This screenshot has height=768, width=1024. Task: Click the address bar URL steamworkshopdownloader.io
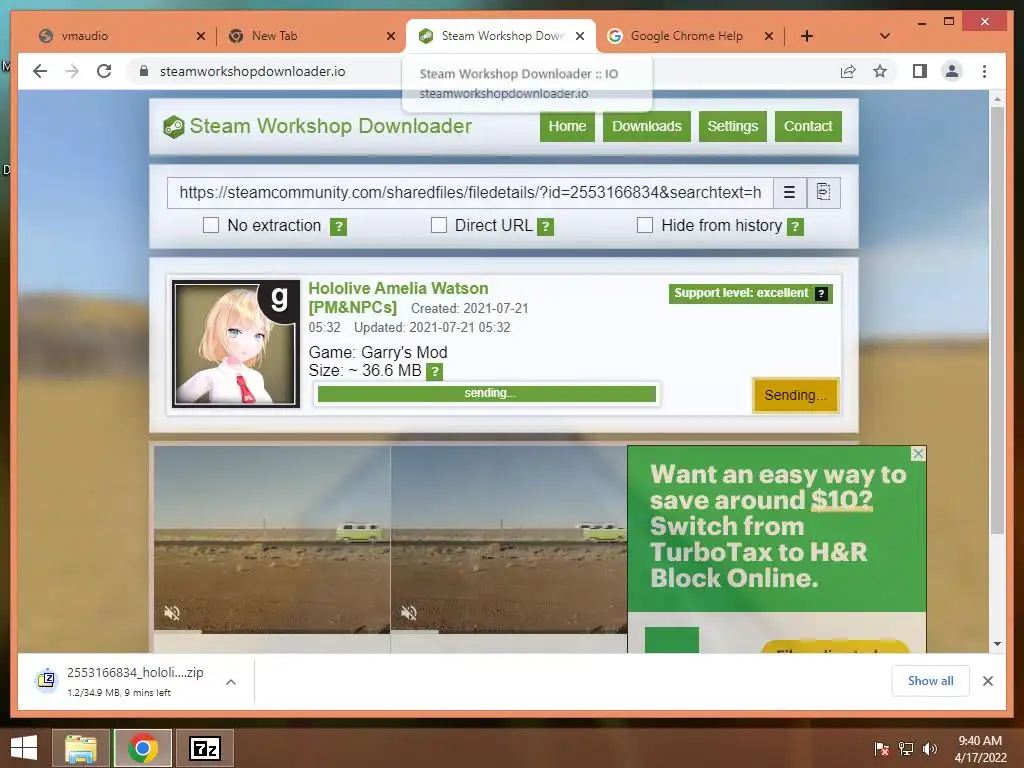[252, 71]
